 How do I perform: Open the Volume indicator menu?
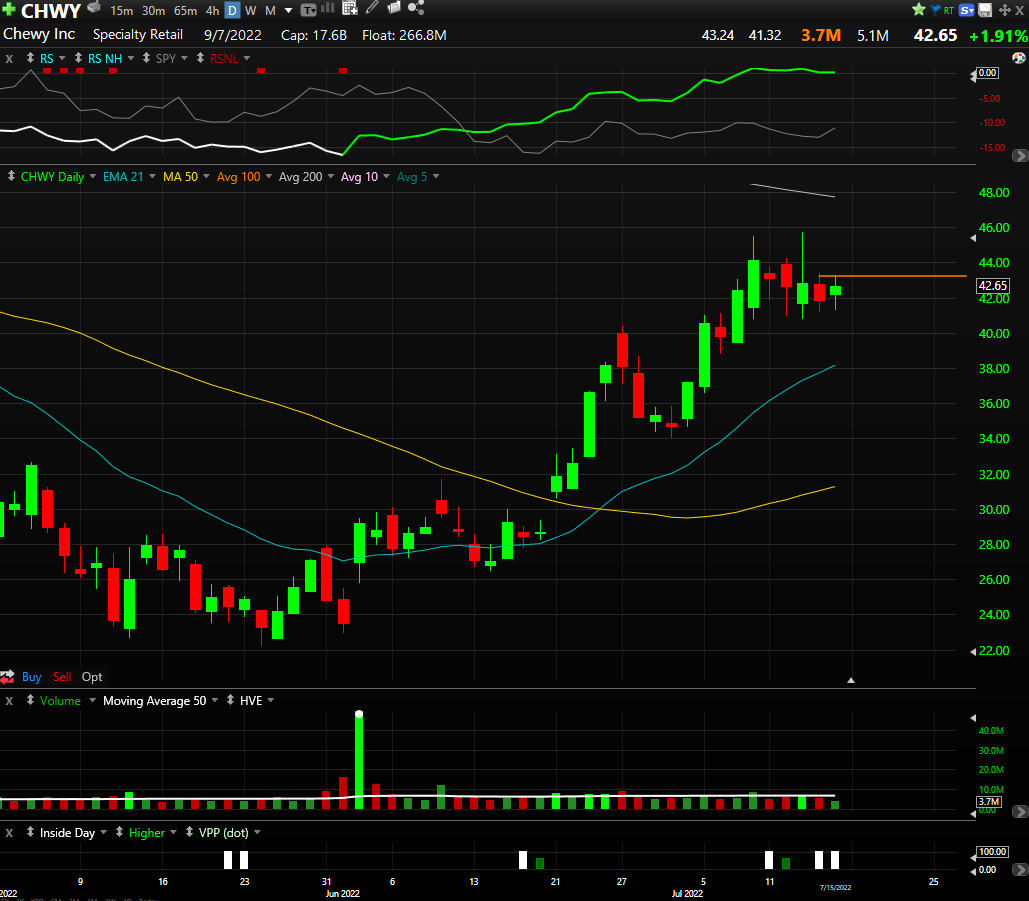[x=93, y=701]
